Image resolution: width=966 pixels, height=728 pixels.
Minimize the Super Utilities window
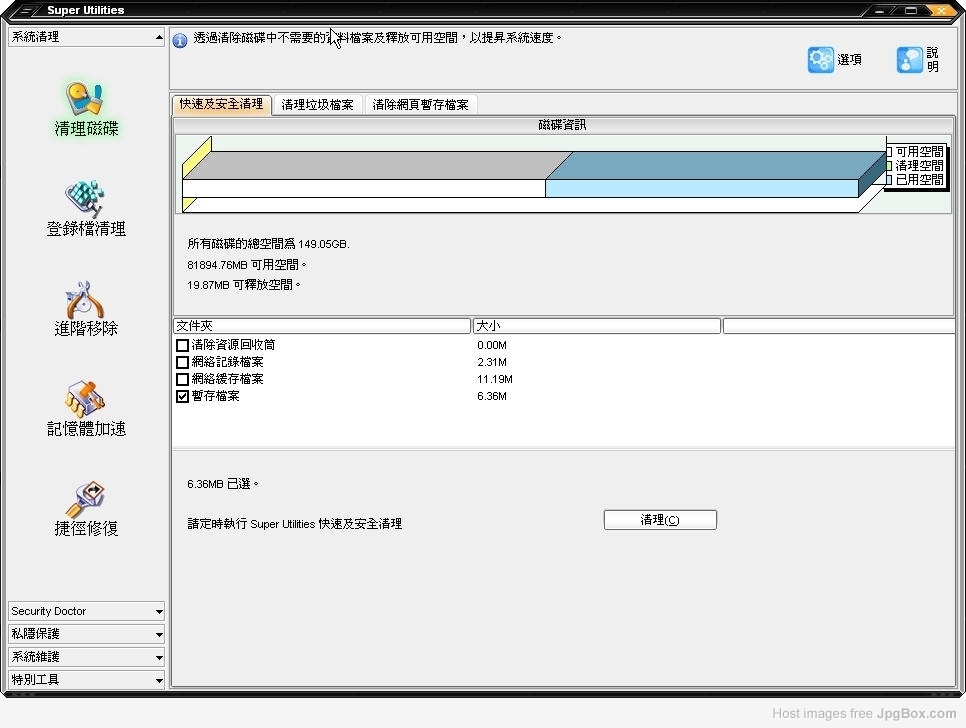880,10
